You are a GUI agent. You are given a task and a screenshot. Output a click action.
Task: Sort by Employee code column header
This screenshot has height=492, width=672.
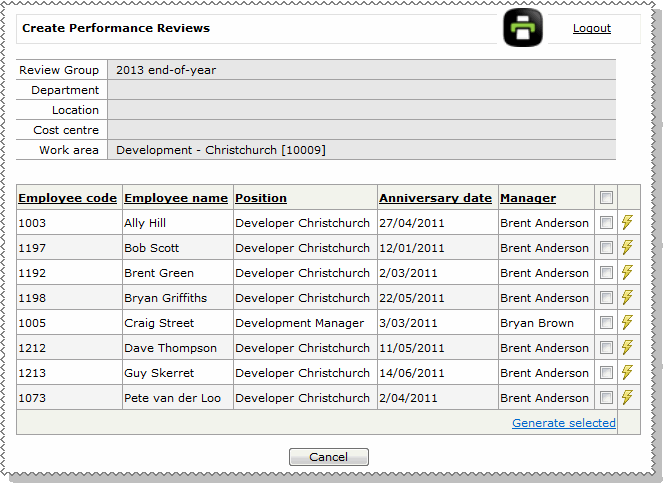pyautogui.click(x=68, y=198)
